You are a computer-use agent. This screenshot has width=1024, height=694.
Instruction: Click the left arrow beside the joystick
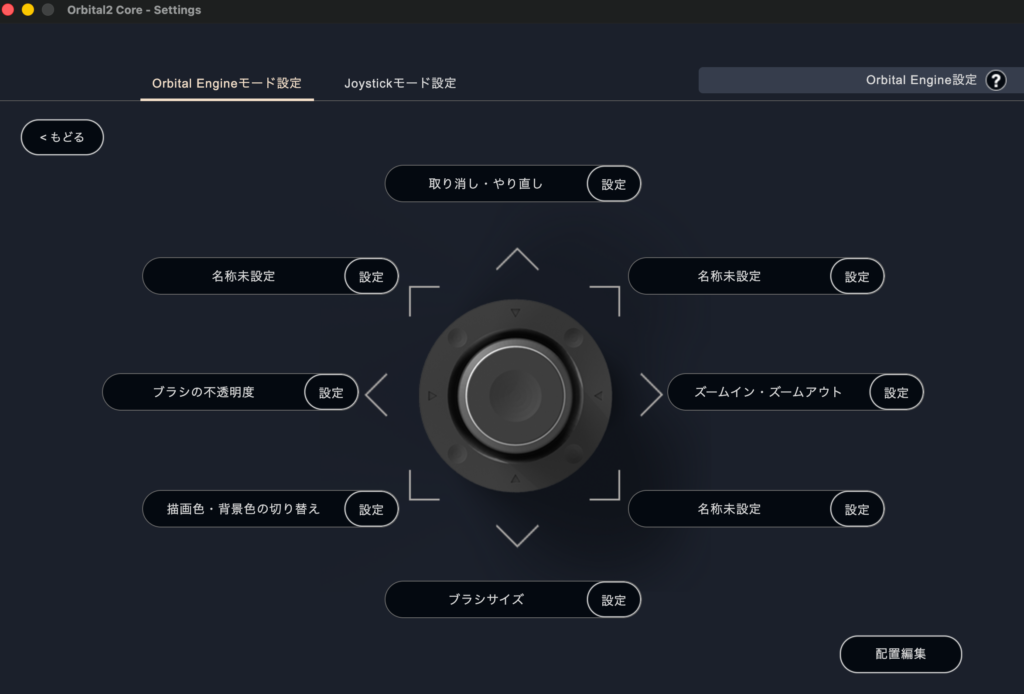(x=377, y=394)
